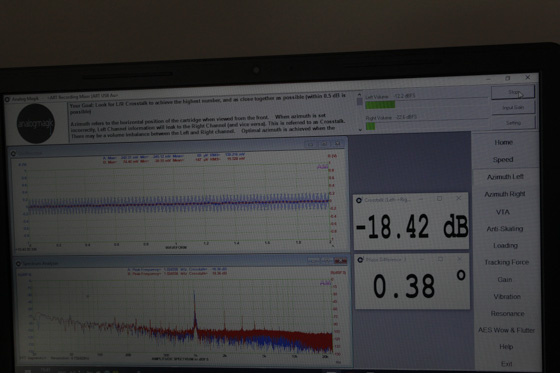Viewport: 560px width, 373px height.
Task: Open the Gain test
Action: [x=505, y=279]
